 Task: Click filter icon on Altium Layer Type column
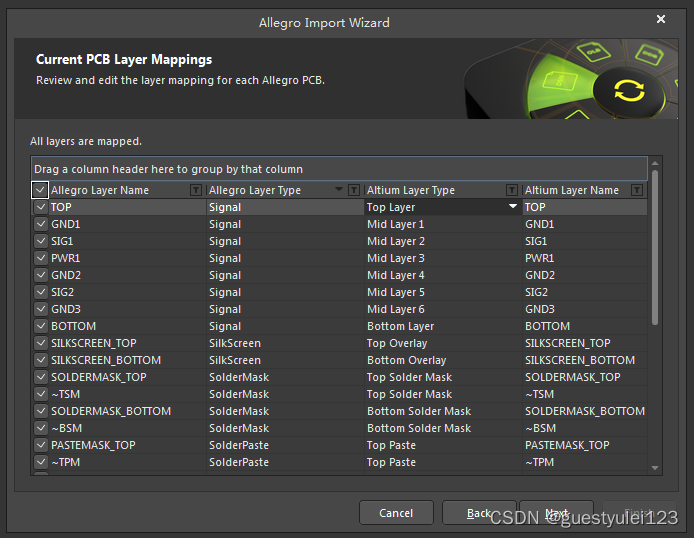pos(512,190)
